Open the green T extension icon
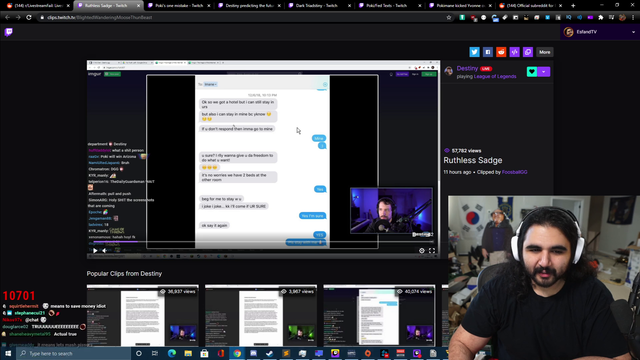The width and height of the screenshot is (640, 360). 462,18
